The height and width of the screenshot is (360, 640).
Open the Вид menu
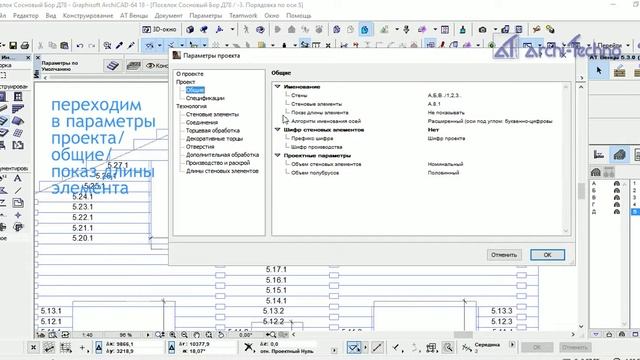coord(51,16)
